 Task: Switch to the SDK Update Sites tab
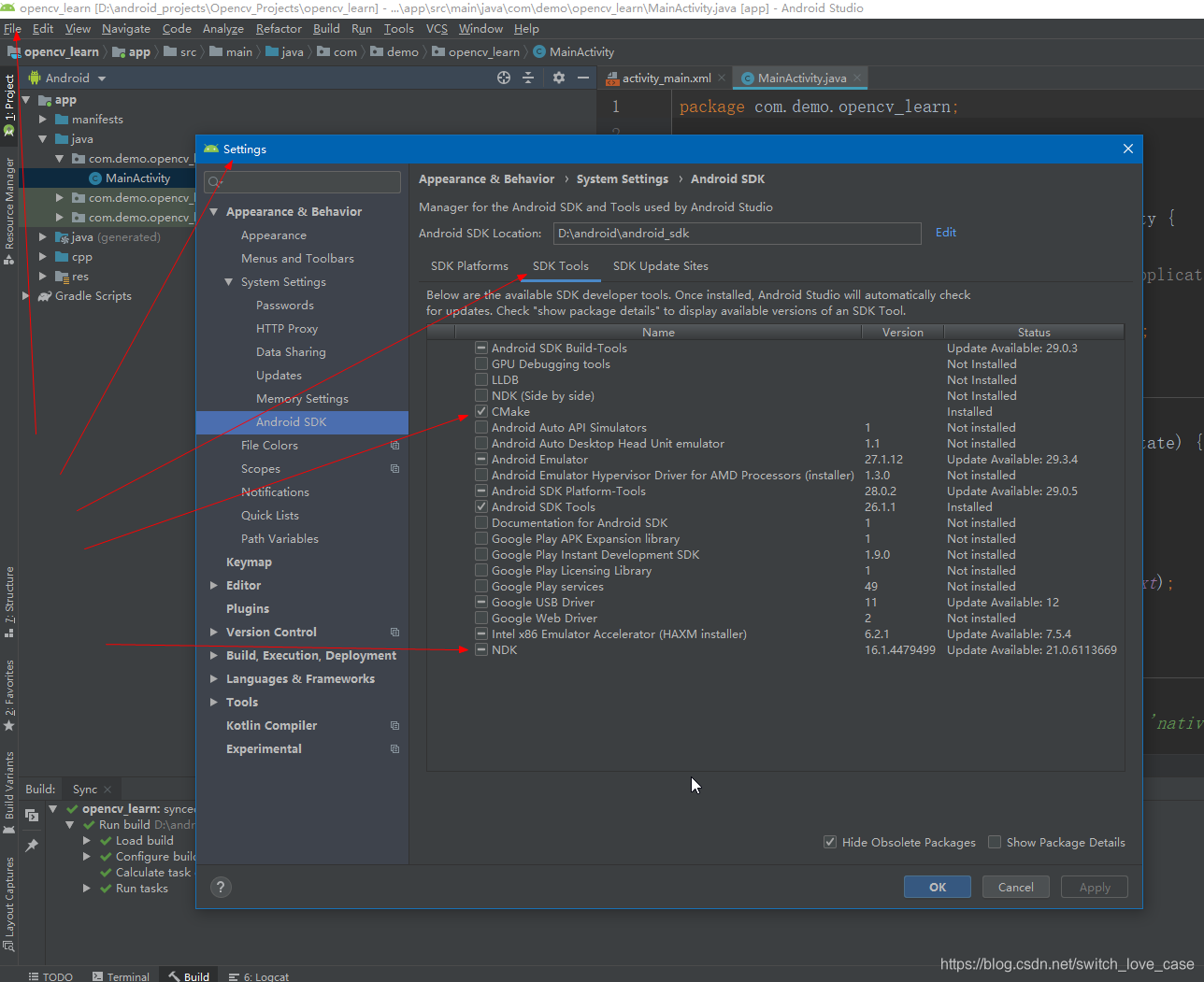[x=661, y=266]
